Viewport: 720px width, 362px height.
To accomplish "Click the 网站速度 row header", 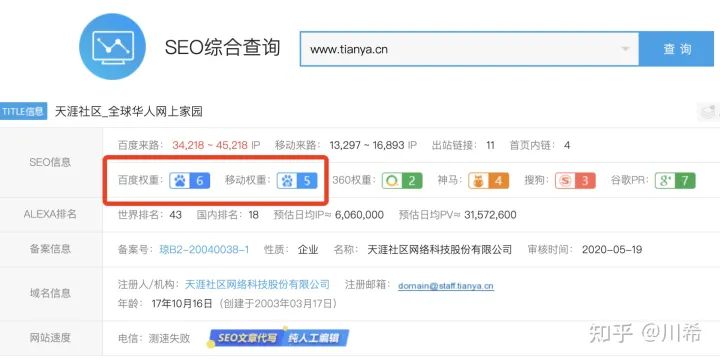I will click(x=51, y=338).
